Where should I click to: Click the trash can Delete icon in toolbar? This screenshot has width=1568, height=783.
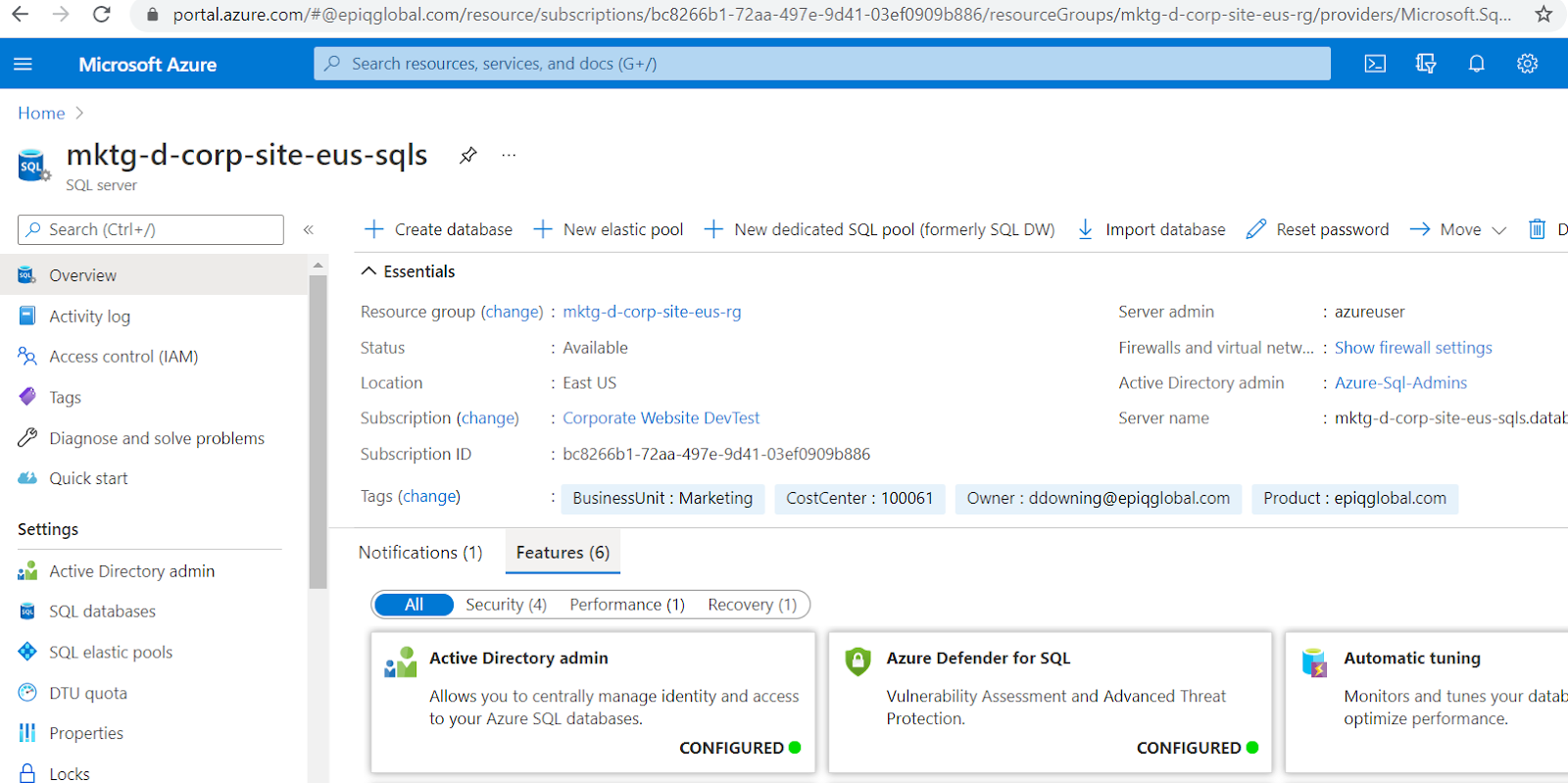point(1537,229)
